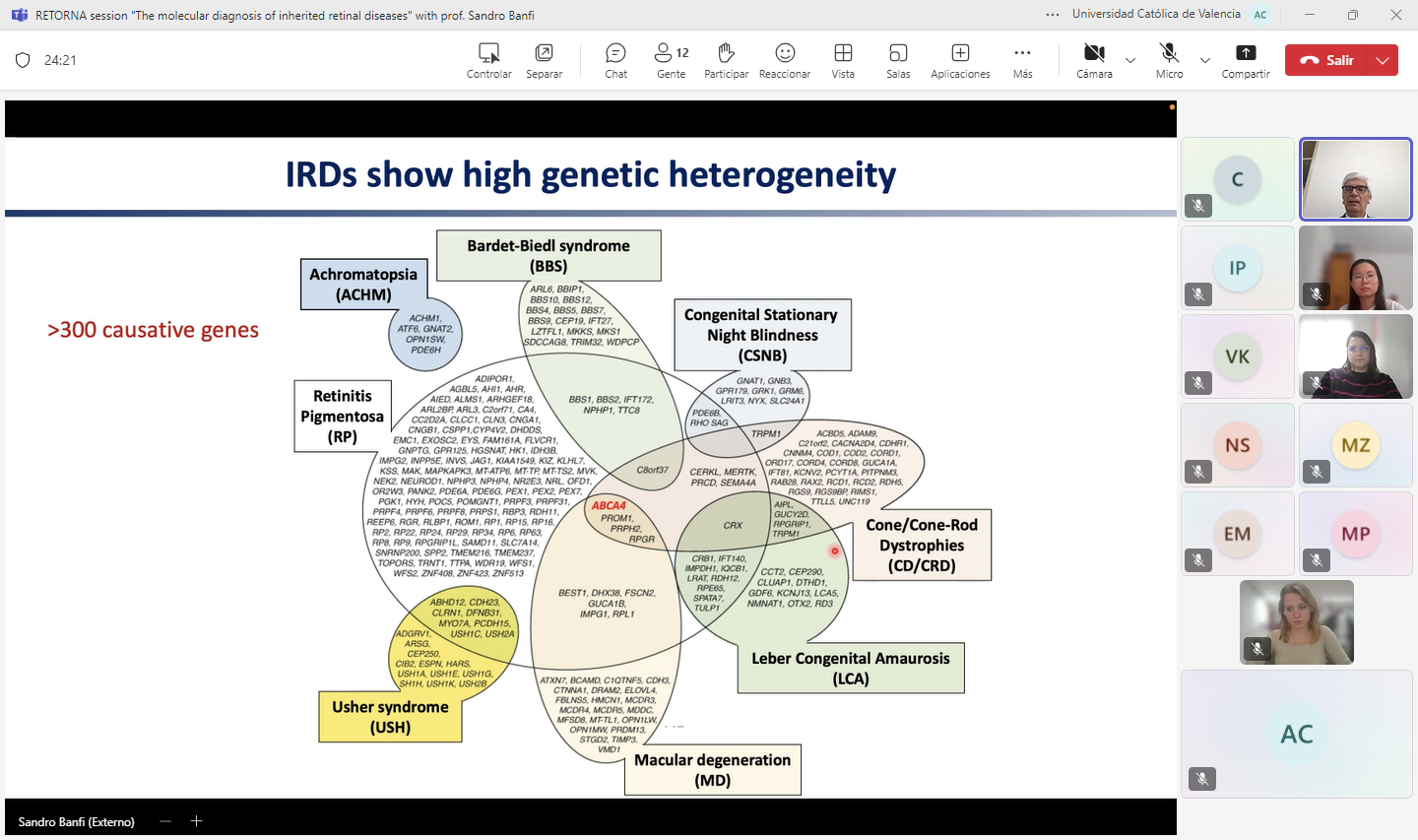Unmute the Micro microphone
The height and width of the screenshot is (840, 1418).
coord(1169,60)
